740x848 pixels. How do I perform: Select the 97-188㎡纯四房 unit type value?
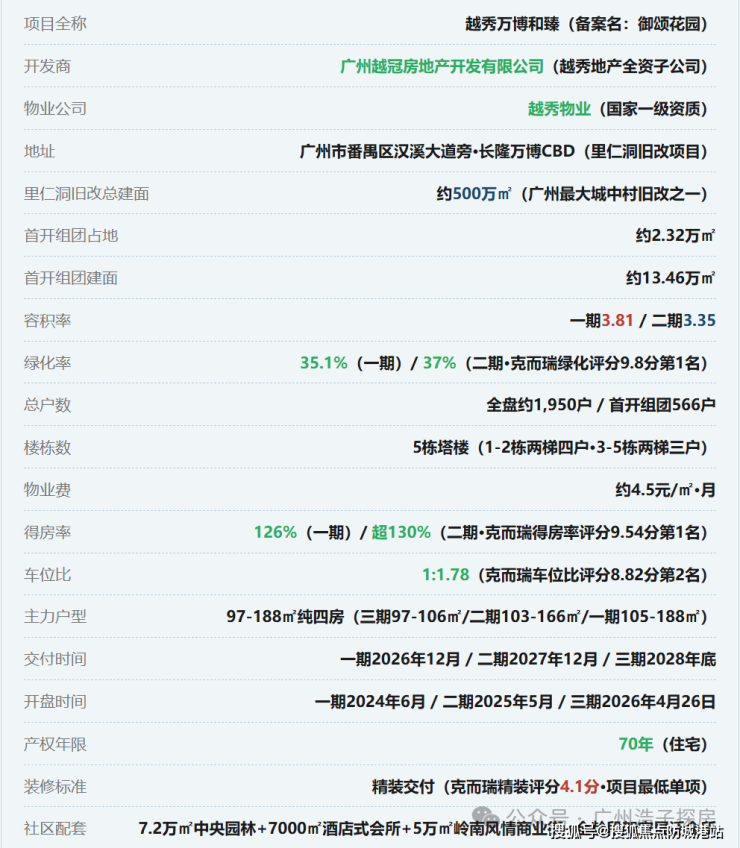(x=285, y=617)
